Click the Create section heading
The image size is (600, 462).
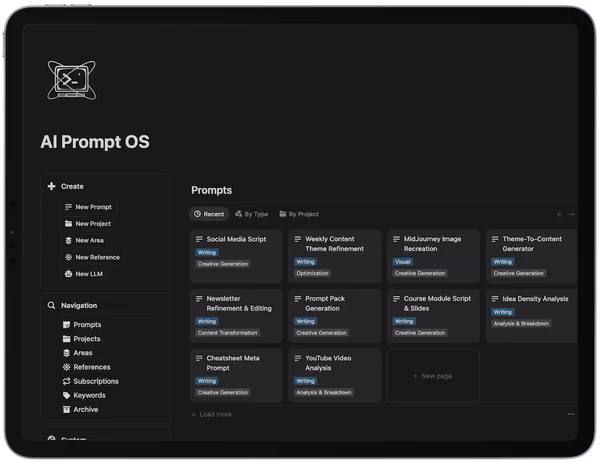pos(72,186)
